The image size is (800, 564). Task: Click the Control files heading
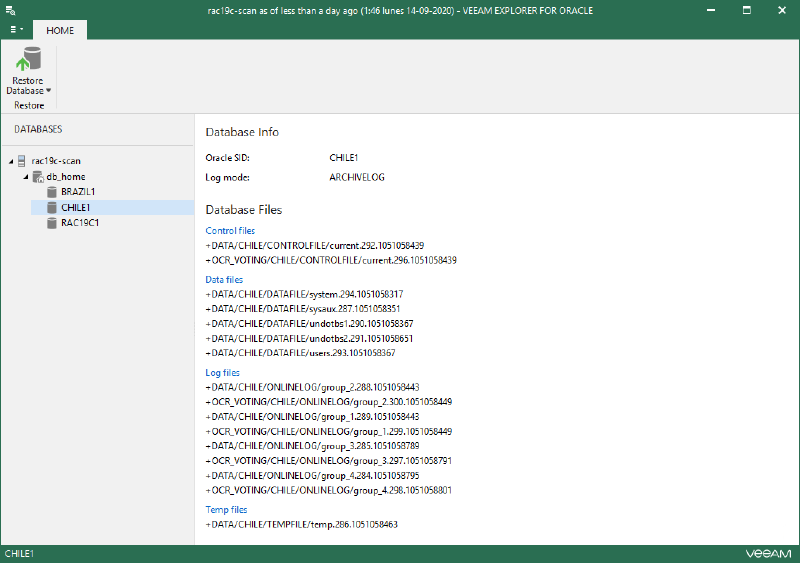click(x=230, y=231)
